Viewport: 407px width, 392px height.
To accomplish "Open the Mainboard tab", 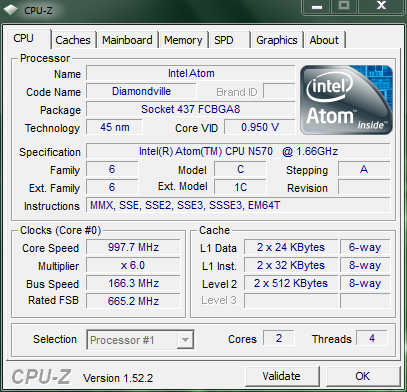I will pos(127,40).
